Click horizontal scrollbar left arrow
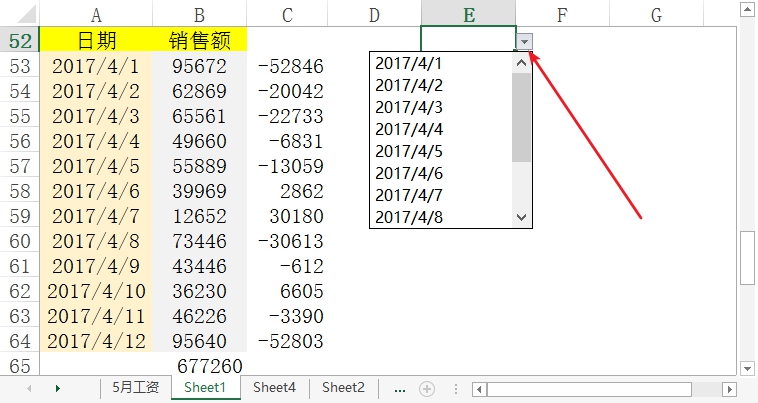Screen dimensions: 758x403 click(479, 389)
